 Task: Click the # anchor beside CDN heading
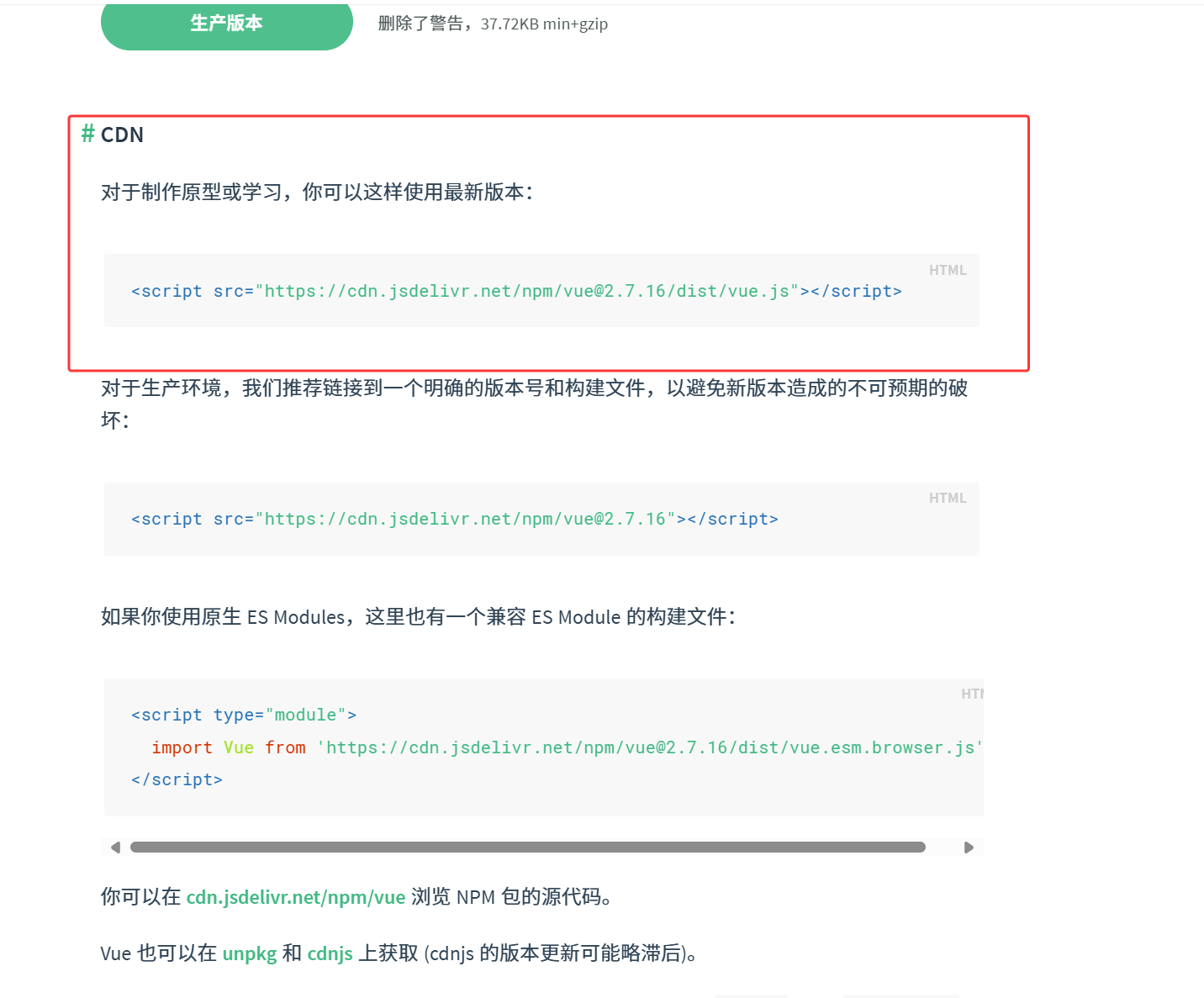pos(87,134)
